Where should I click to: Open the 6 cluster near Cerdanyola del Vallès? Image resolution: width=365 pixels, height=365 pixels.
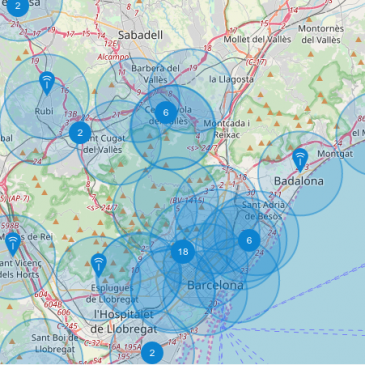[x=166, y=113]
